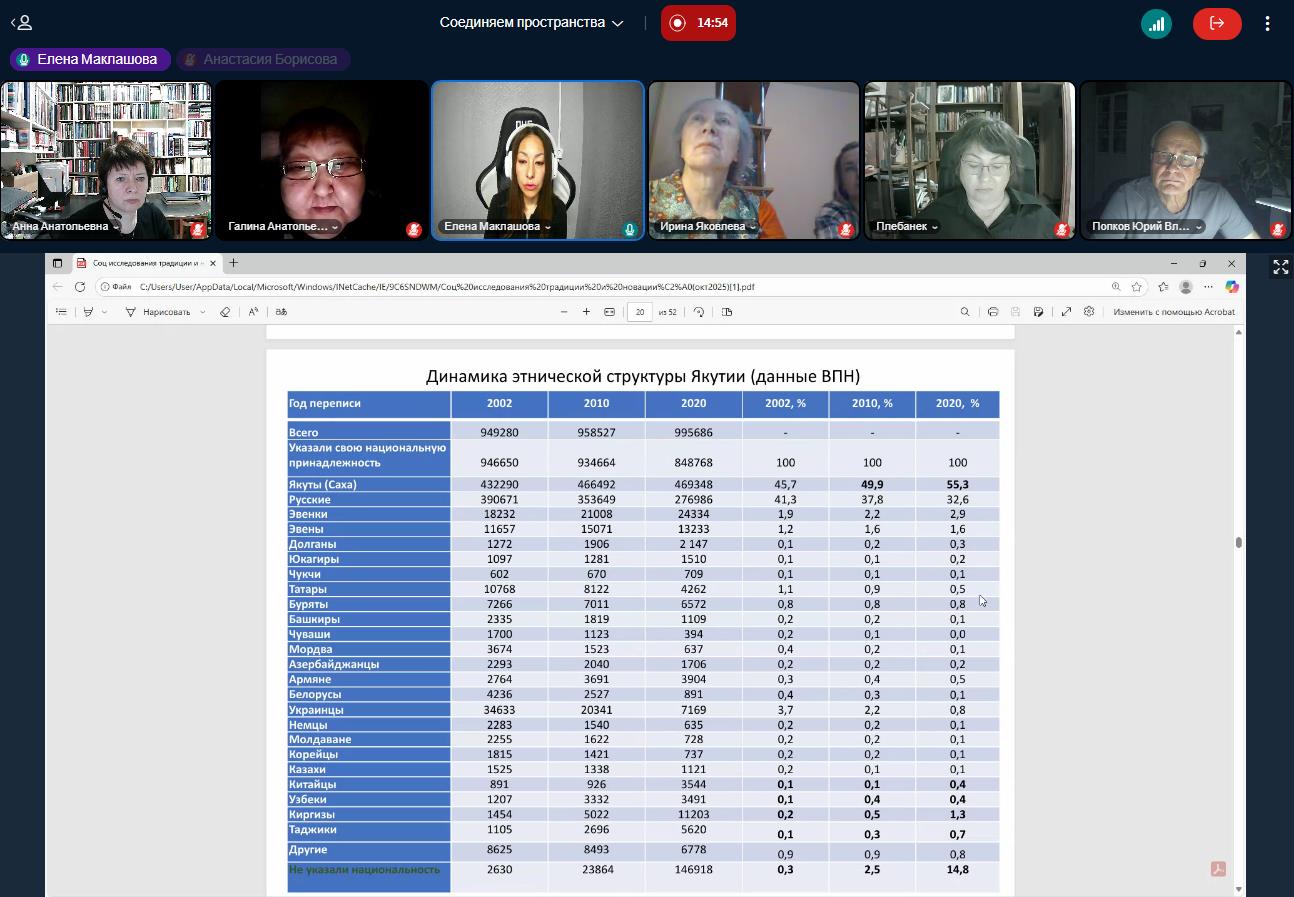Toggle the PDF table of contents sidebar
The image size is (1294, 897).
coord(61,312)
